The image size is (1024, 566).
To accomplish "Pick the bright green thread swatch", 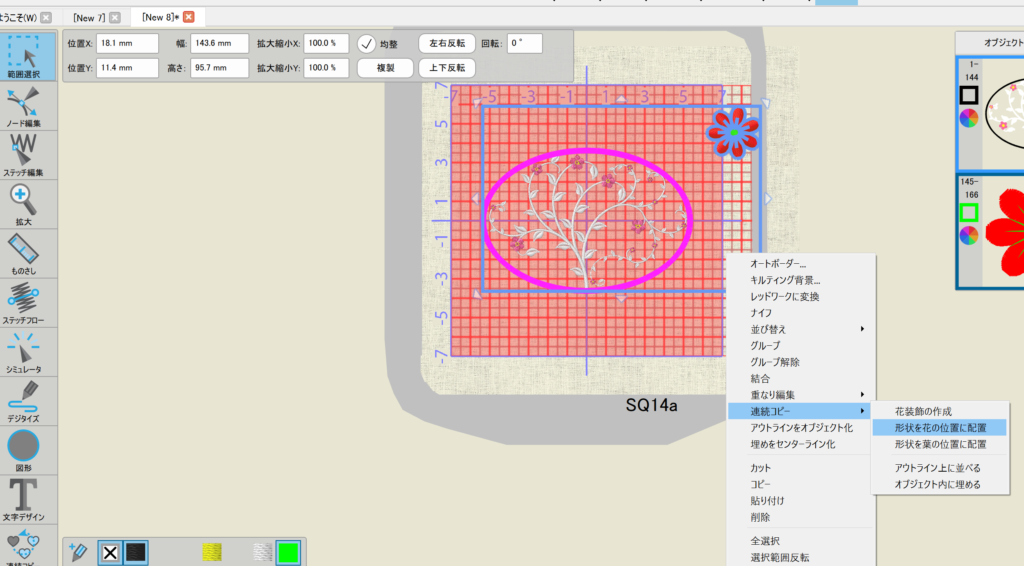I will 288,552.
